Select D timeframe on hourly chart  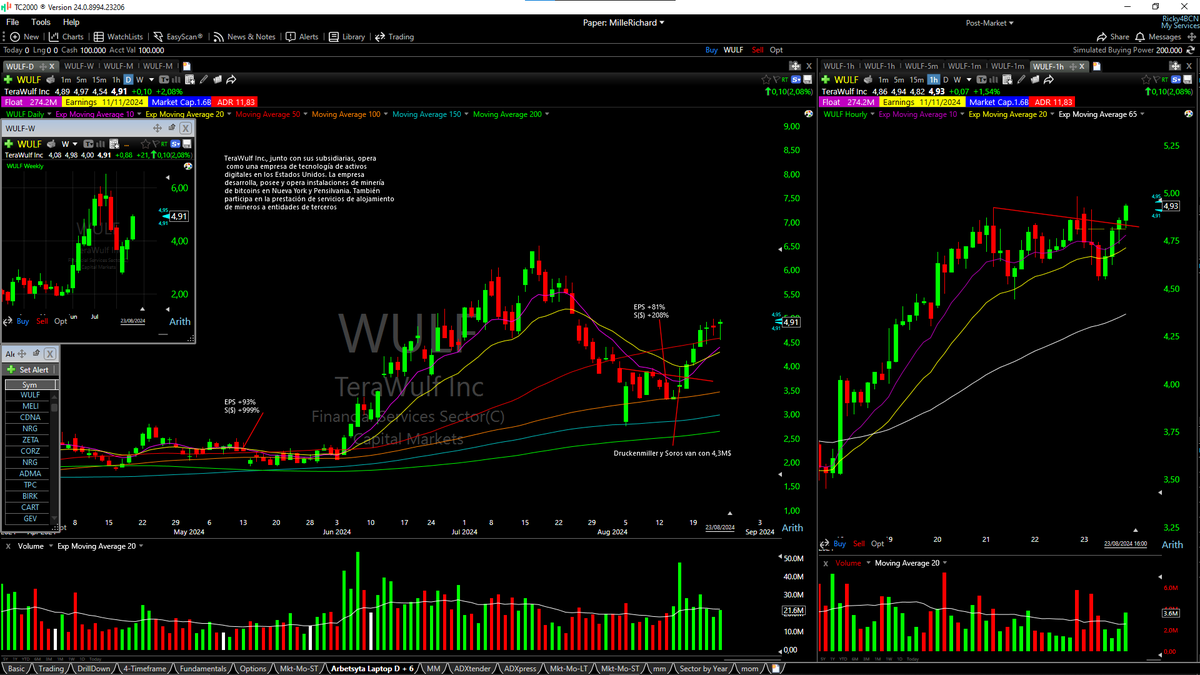(x=945, y=79)
